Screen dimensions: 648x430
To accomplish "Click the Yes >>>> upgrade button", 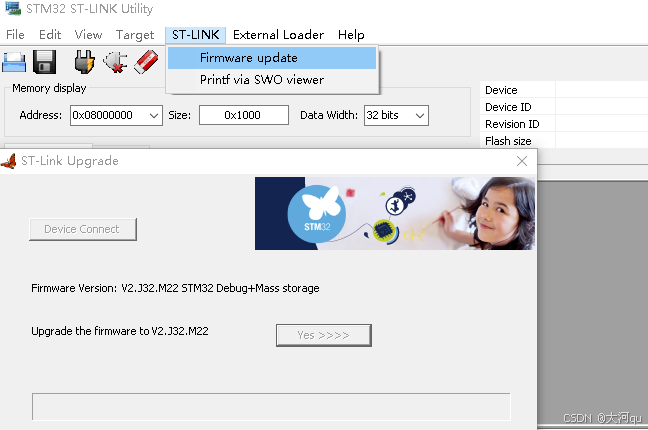I will point(324,335).
